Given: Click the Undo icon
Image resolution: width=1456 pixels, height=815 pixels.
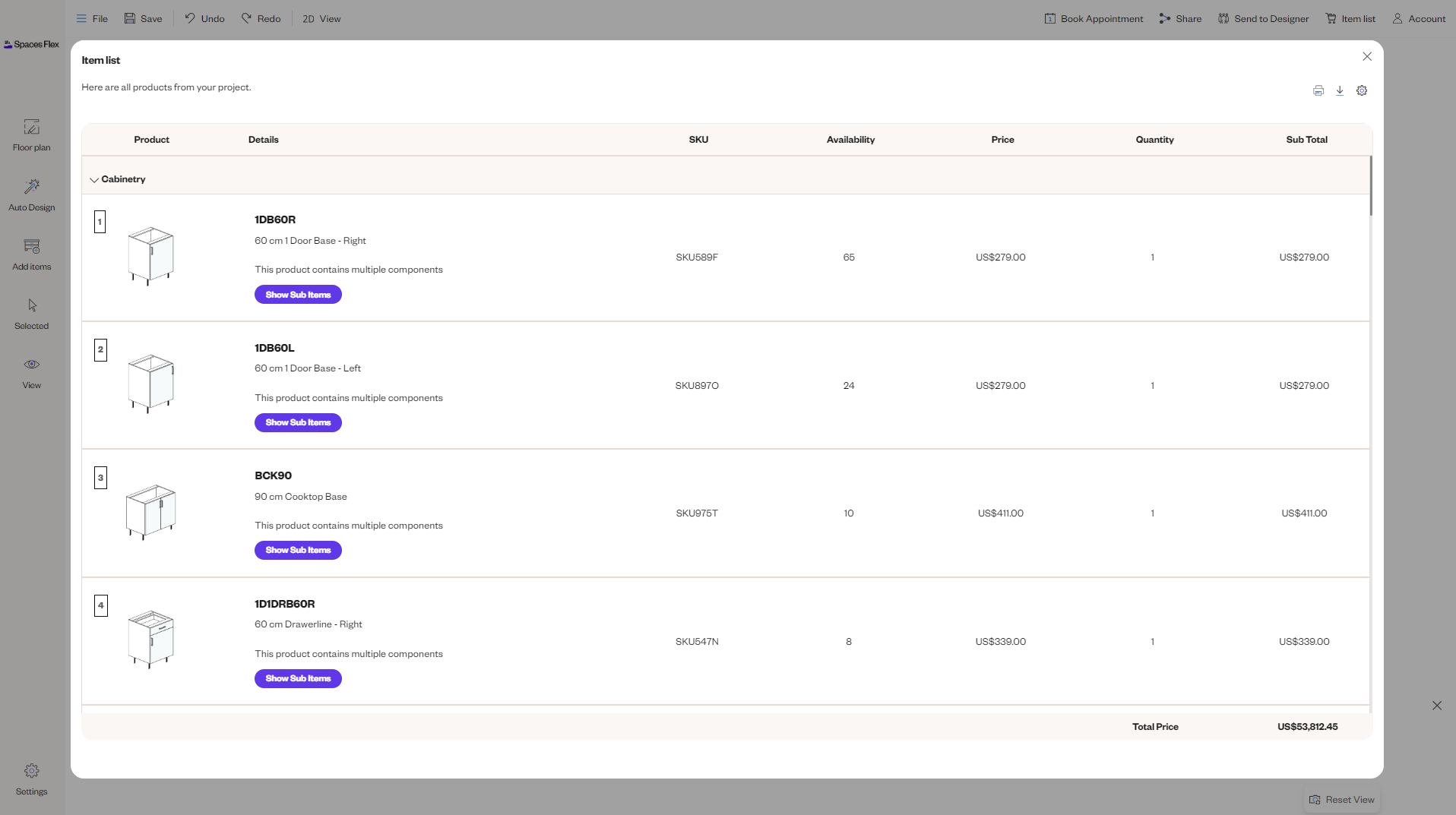Looking at the screenshot, I should click(202, 18).
